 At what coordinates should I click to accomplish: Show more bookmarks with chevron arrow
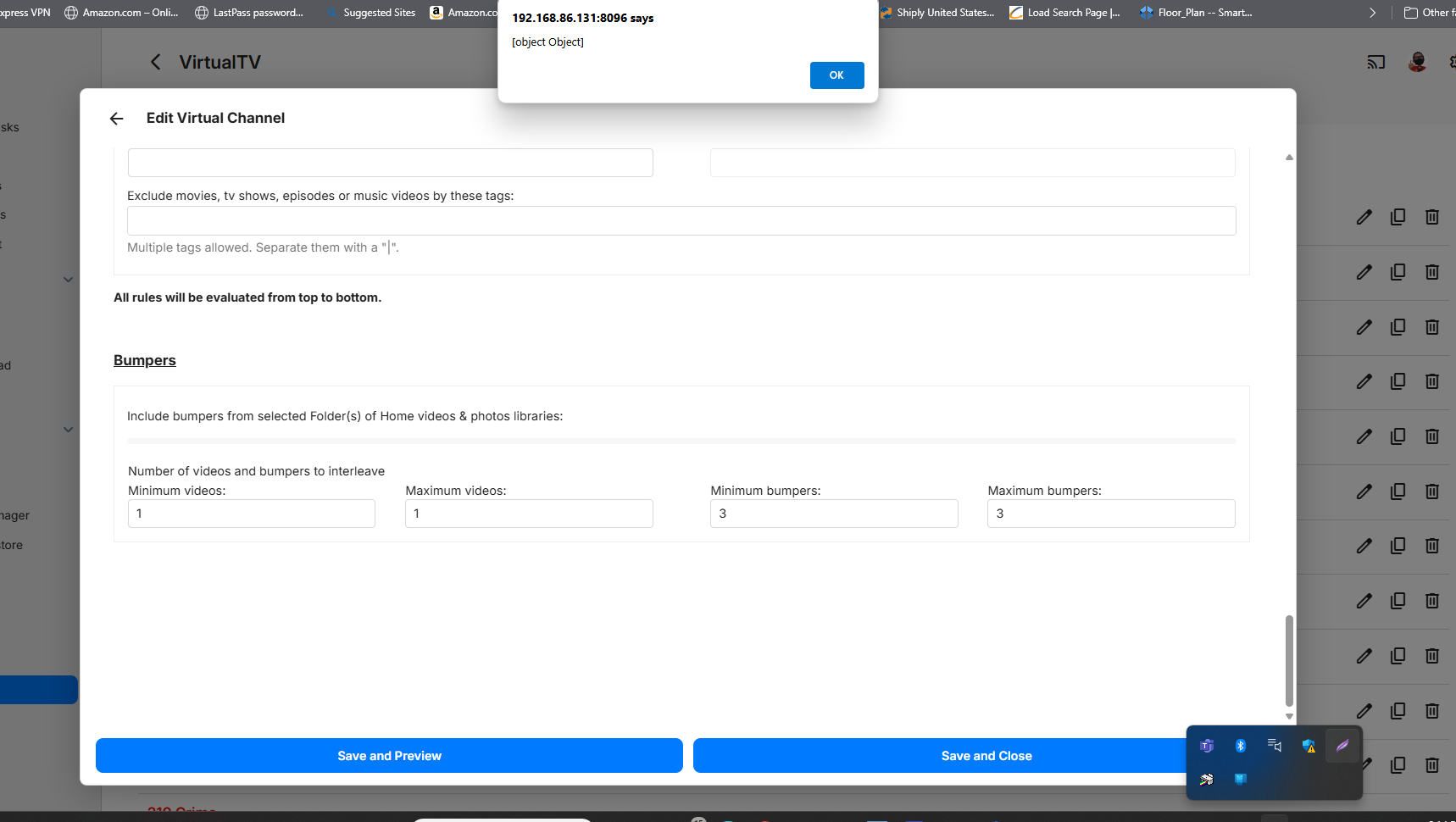point(1373,13)
